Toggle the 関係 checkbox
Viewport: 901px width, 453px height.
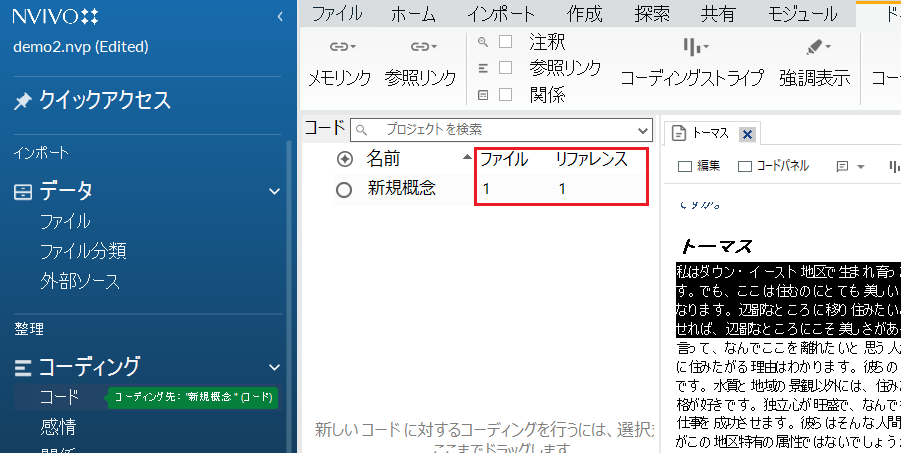(x=506, y=94)
